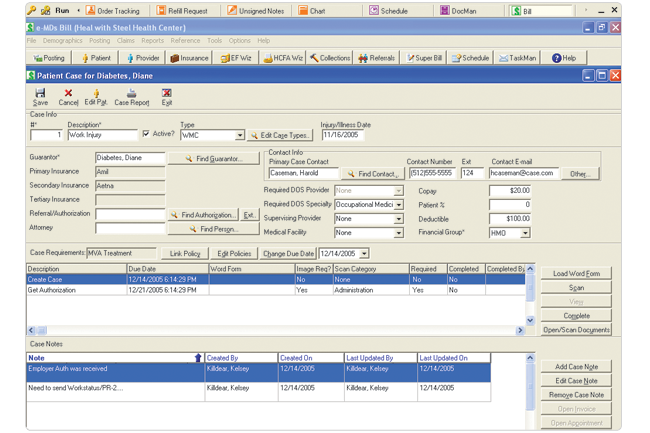Open the Patient toolbar button
The width and height of the screenshot is (650, 433).
95,58
